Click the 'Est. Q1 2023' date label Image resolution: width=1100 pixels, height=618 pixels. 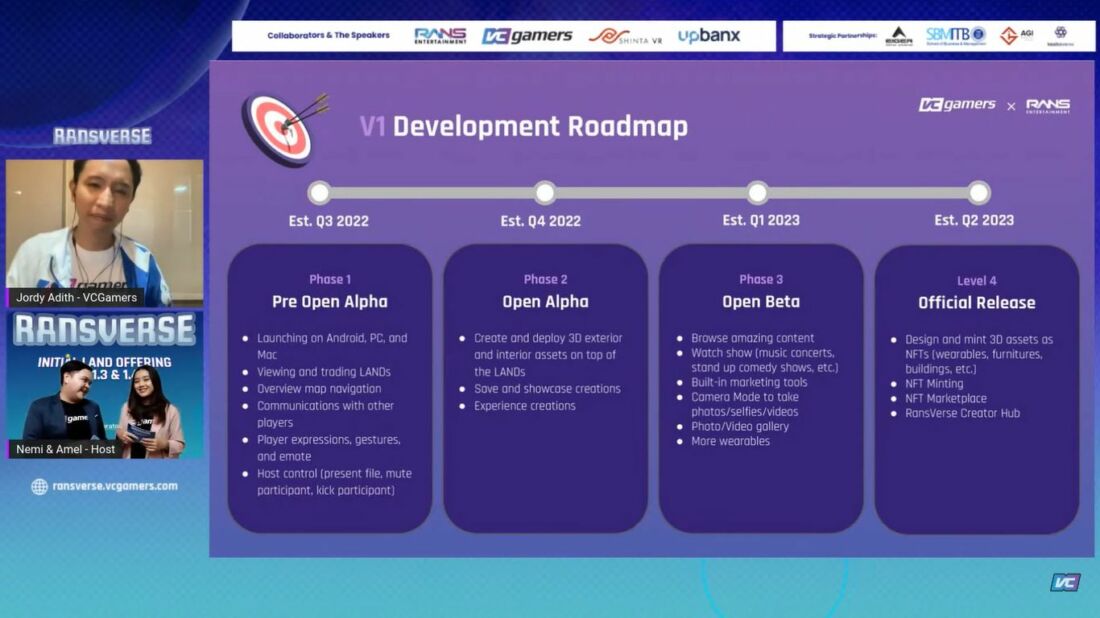pos(761,220)
